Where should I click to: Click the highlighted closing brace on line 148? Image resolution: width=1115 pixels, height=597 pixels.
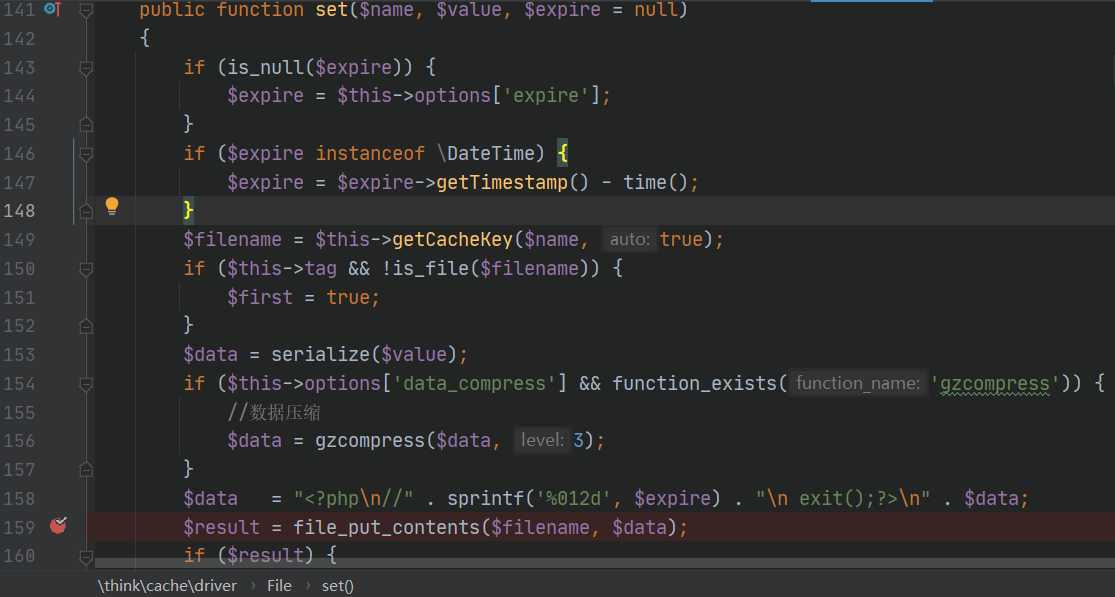188,210
